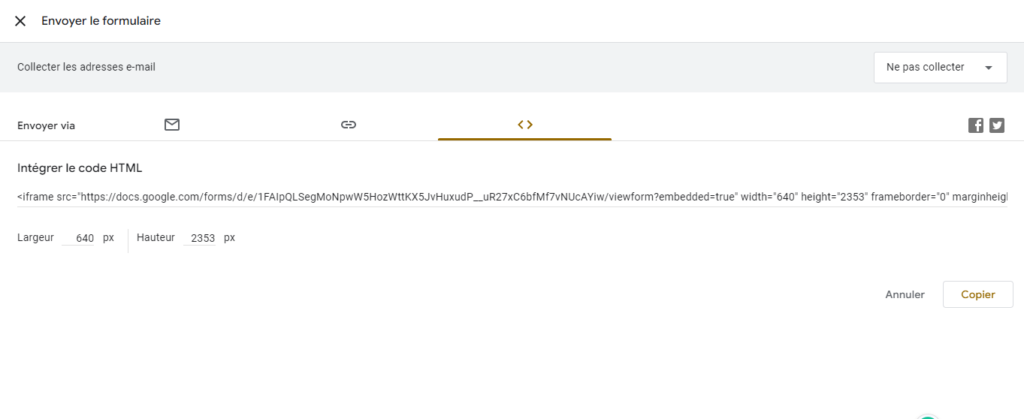Image resolution: width=1024 pixels, height=419 pixels.
Task: Click the Intégrer le code HTML heading
Action: tap(80, 168)
